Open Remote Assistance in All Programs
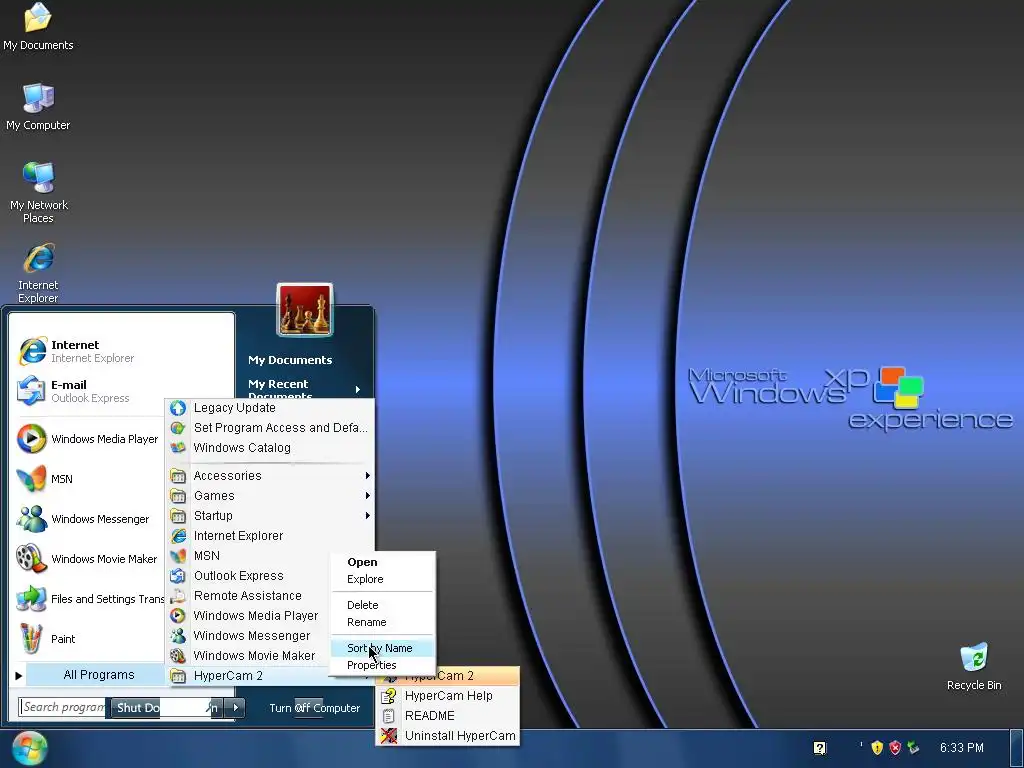This screenshot has width=1024, height=768. (x=248, y=596)
